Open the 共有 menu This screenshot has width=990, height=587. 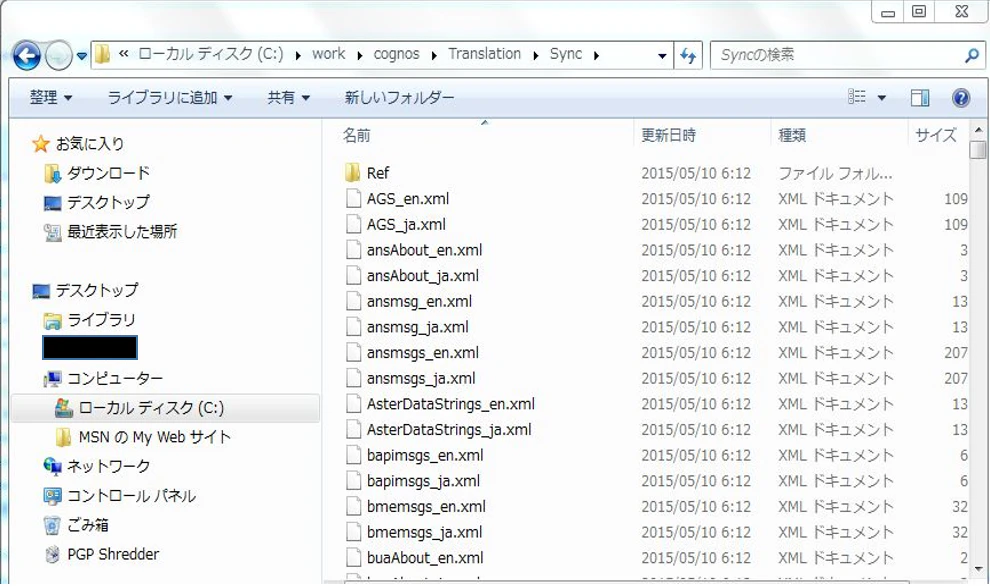(x=289, y=98)
